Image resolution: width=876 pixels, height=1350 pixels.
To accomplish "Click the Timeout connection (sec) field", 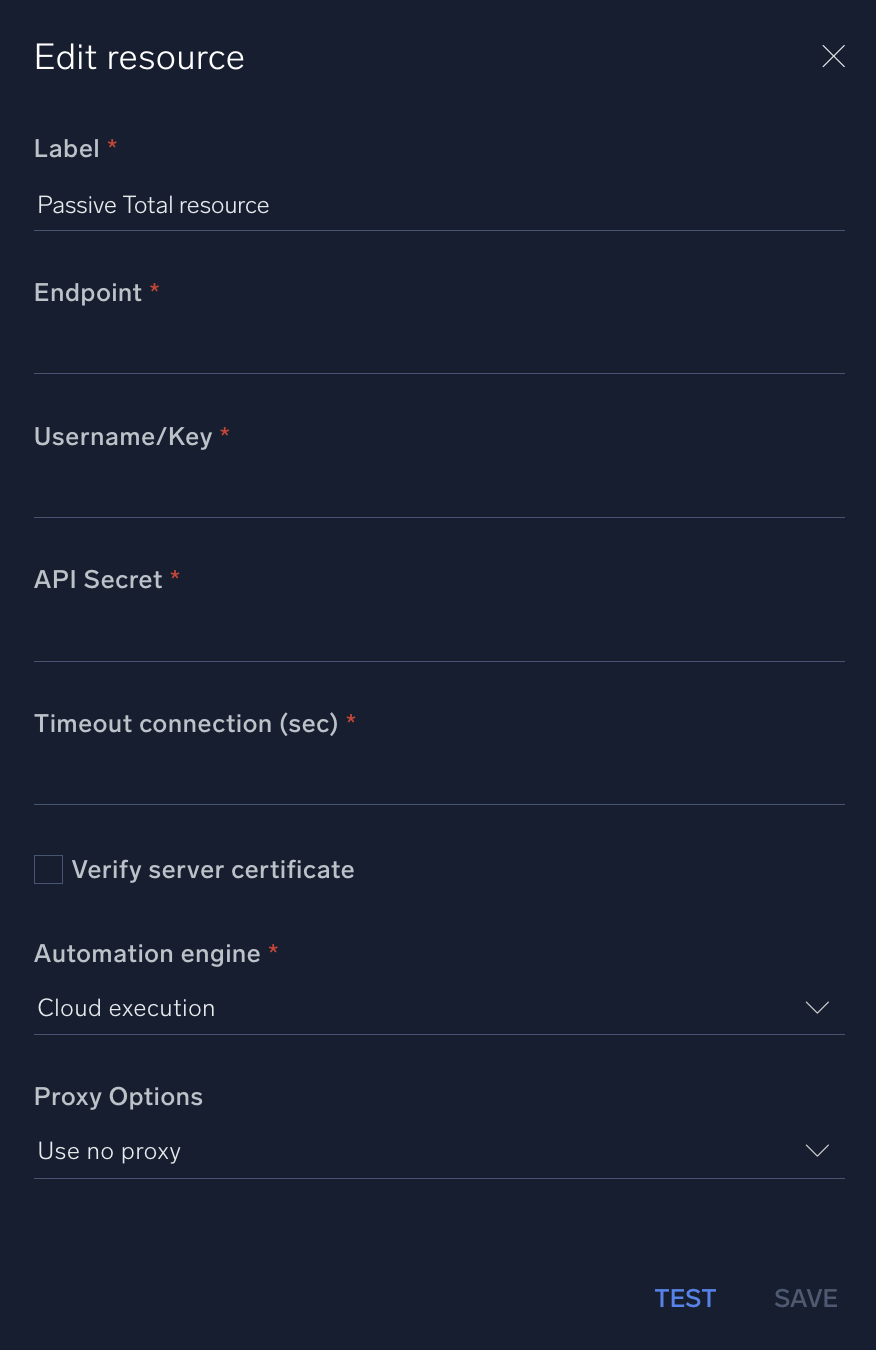I will point(440,781).
